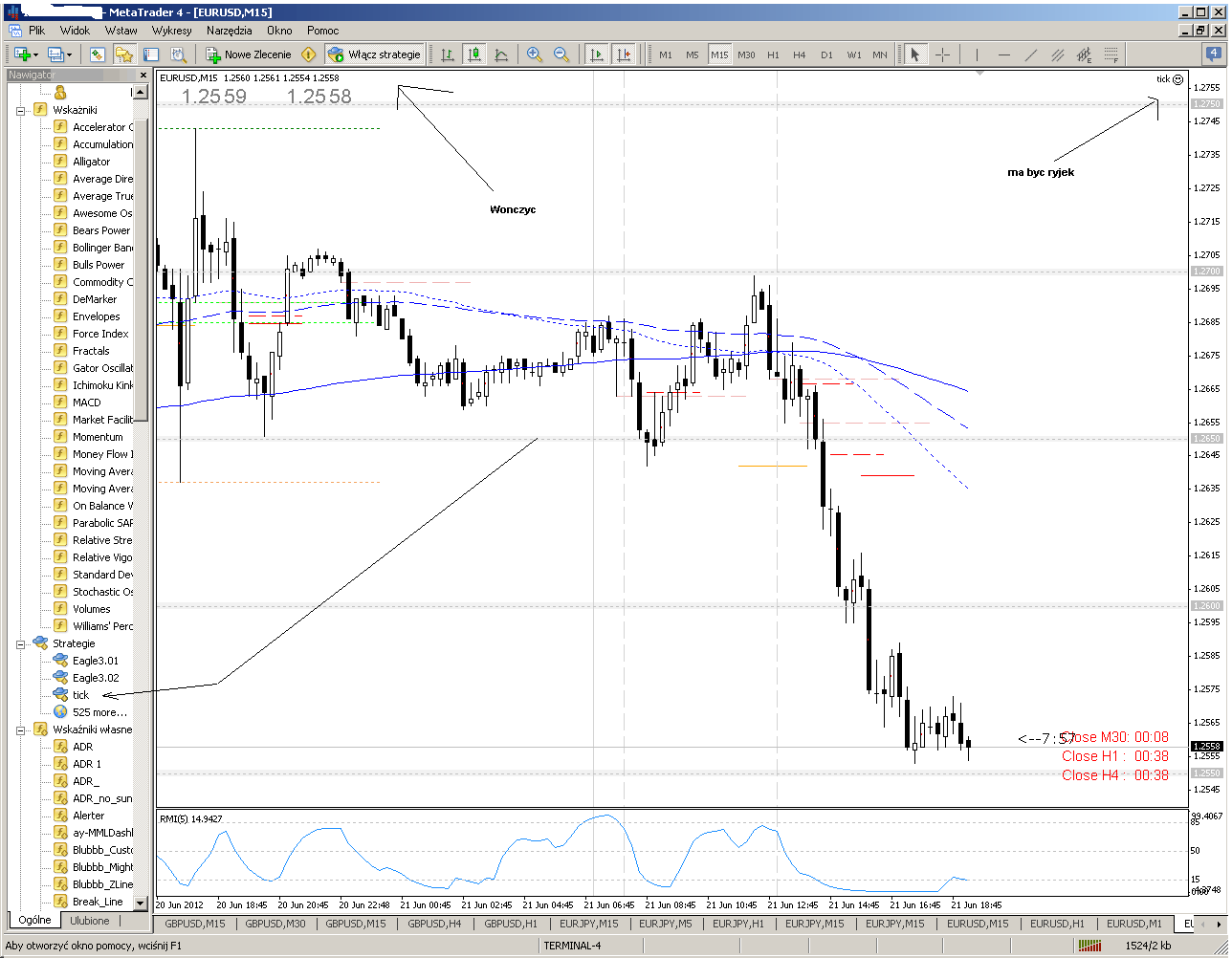Open the Wykresy menu
Viewport: 1232px width, 958px height.
coord(172,31)
